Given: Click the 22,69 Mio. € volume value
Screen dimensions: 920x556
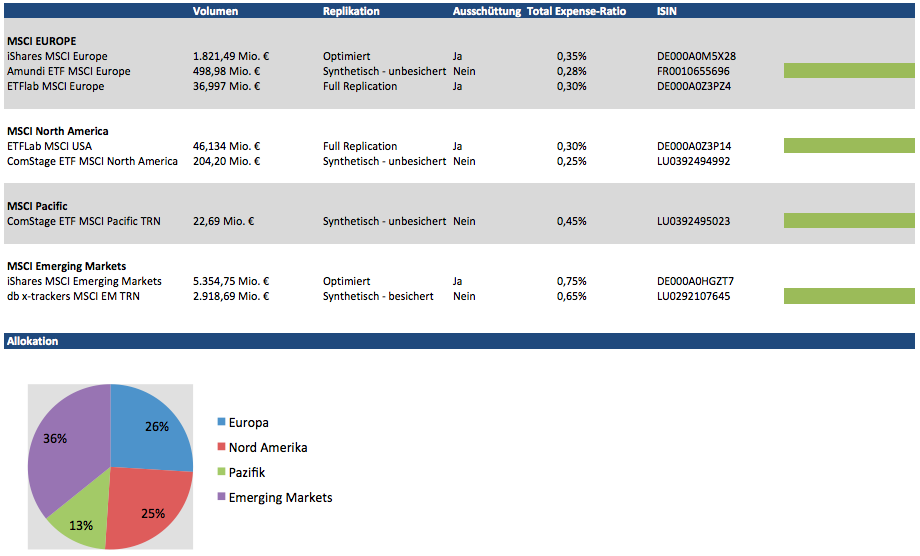Looking at the screenshot, I should click(x=224, y=221).
